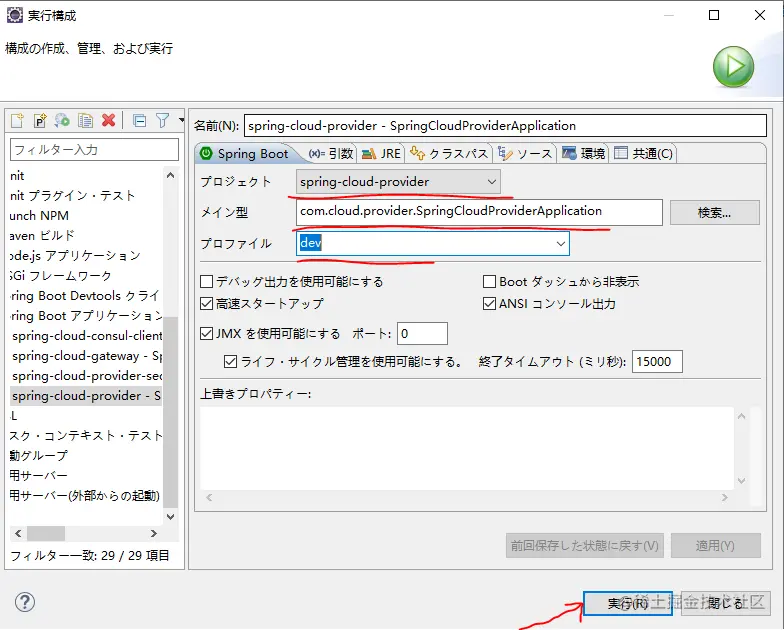This screenshot has width=784, height=630.
Task: Collapse all configurations in the tree
Action: [140, 120]
